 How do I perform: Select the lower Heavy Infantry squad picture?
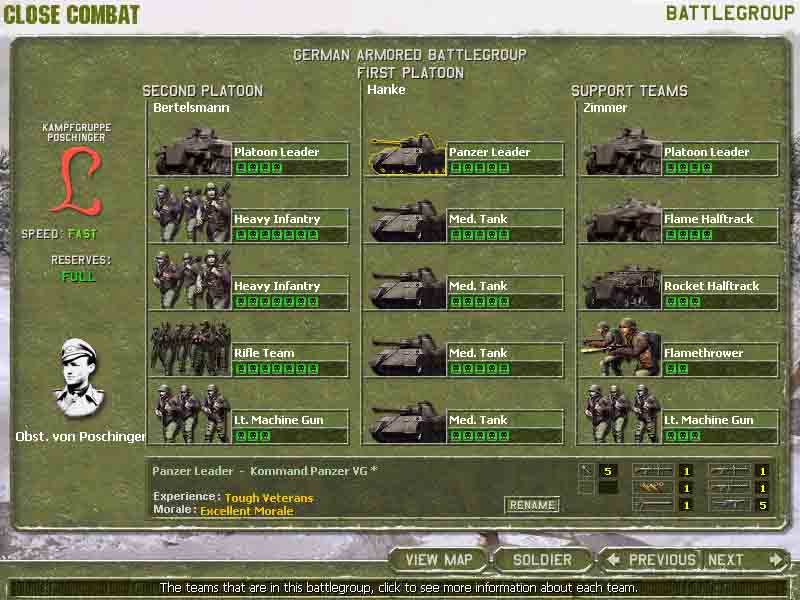(192, 280)
